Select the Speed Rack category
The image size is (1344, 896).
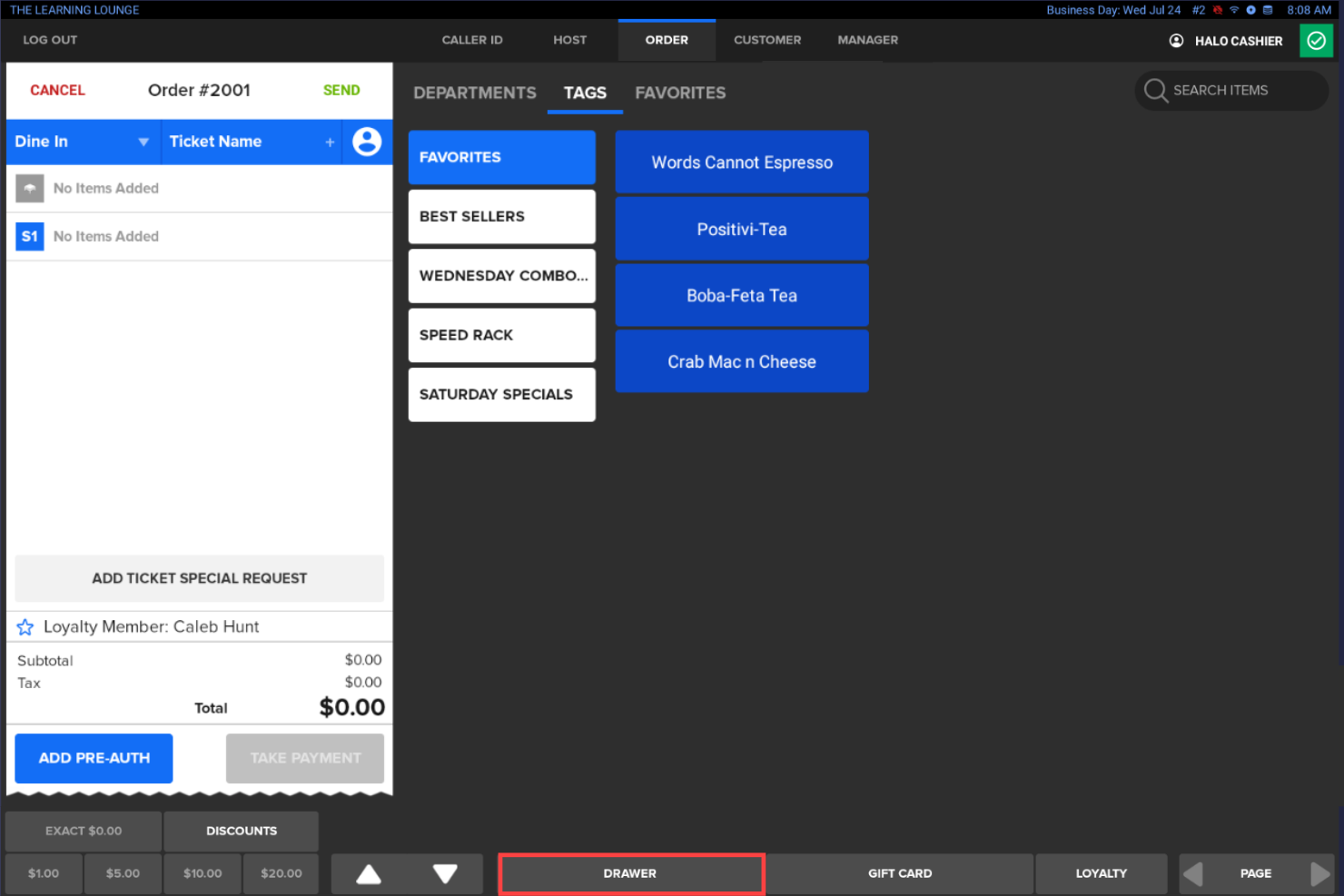pyautogui.click(x=501, y=335)
